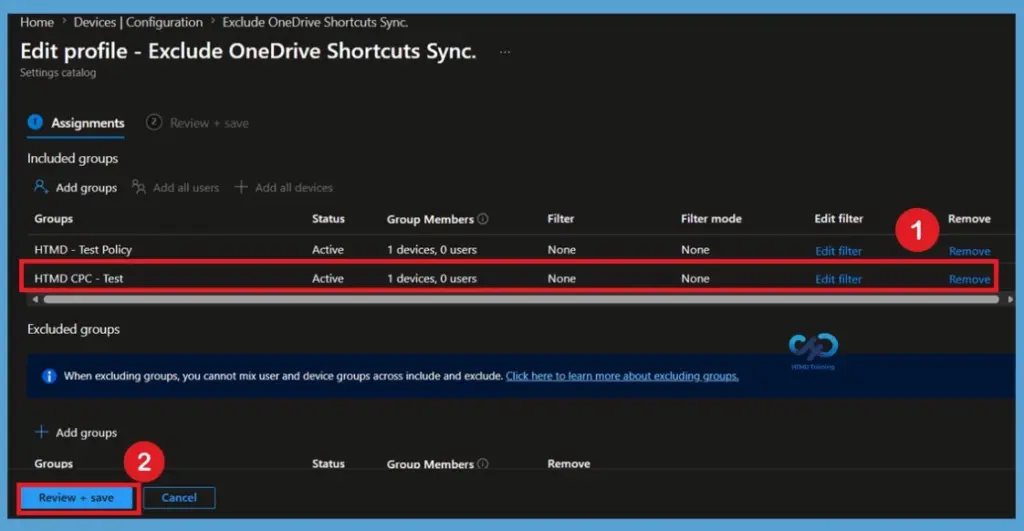Click the Group Members info icon in Included groups

click(x=483, y=219)
